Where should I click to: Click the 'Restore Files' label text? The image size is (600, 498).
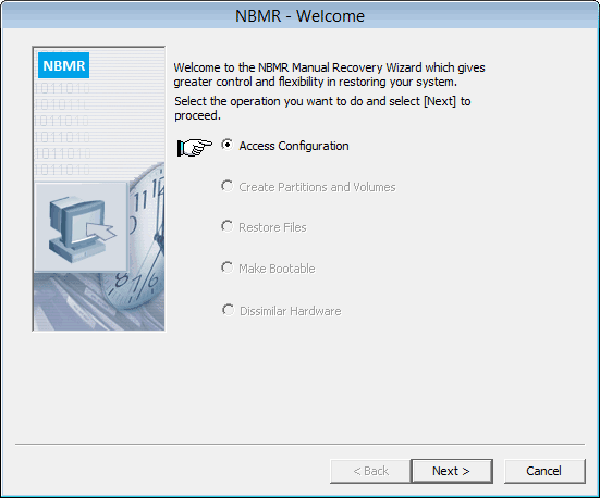click(x=273, y=227)
